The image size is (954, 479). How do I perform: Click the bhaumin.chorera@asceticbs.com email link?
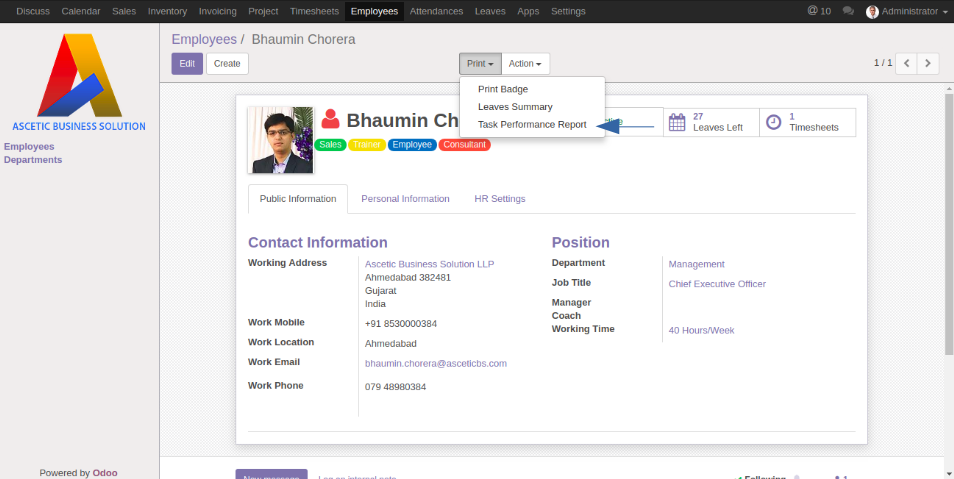[x=436, y=363]
